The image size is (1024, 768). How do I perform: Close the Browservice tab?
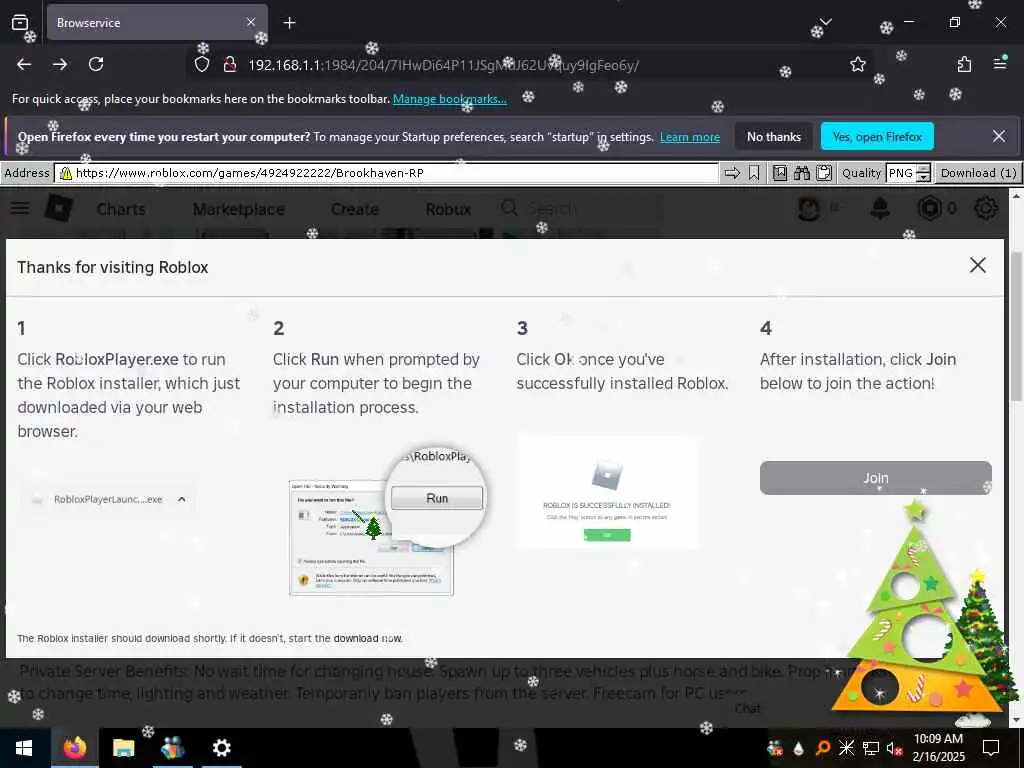tap(251, 23)
